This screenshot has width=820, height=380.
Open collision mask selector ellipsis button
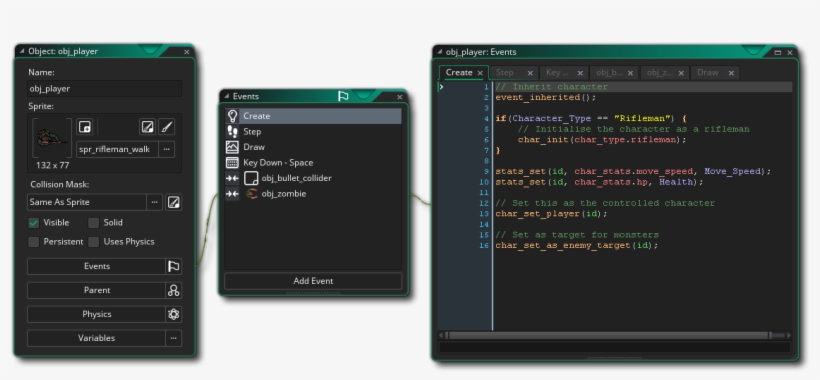pyautogui.click(x=154, y=202)
